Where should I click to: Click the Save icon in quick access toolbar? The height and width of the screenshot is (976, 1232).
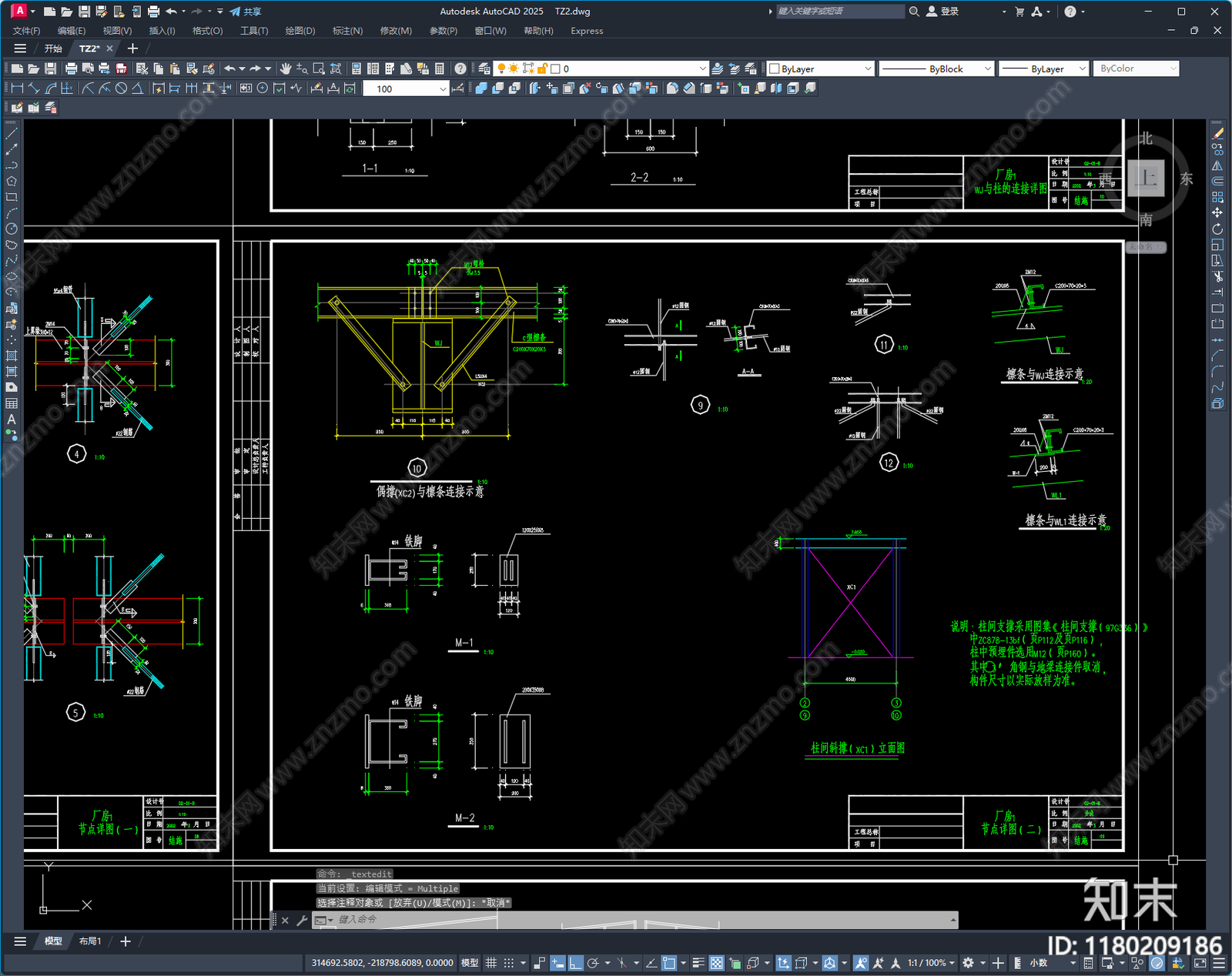tap(84, 12)
